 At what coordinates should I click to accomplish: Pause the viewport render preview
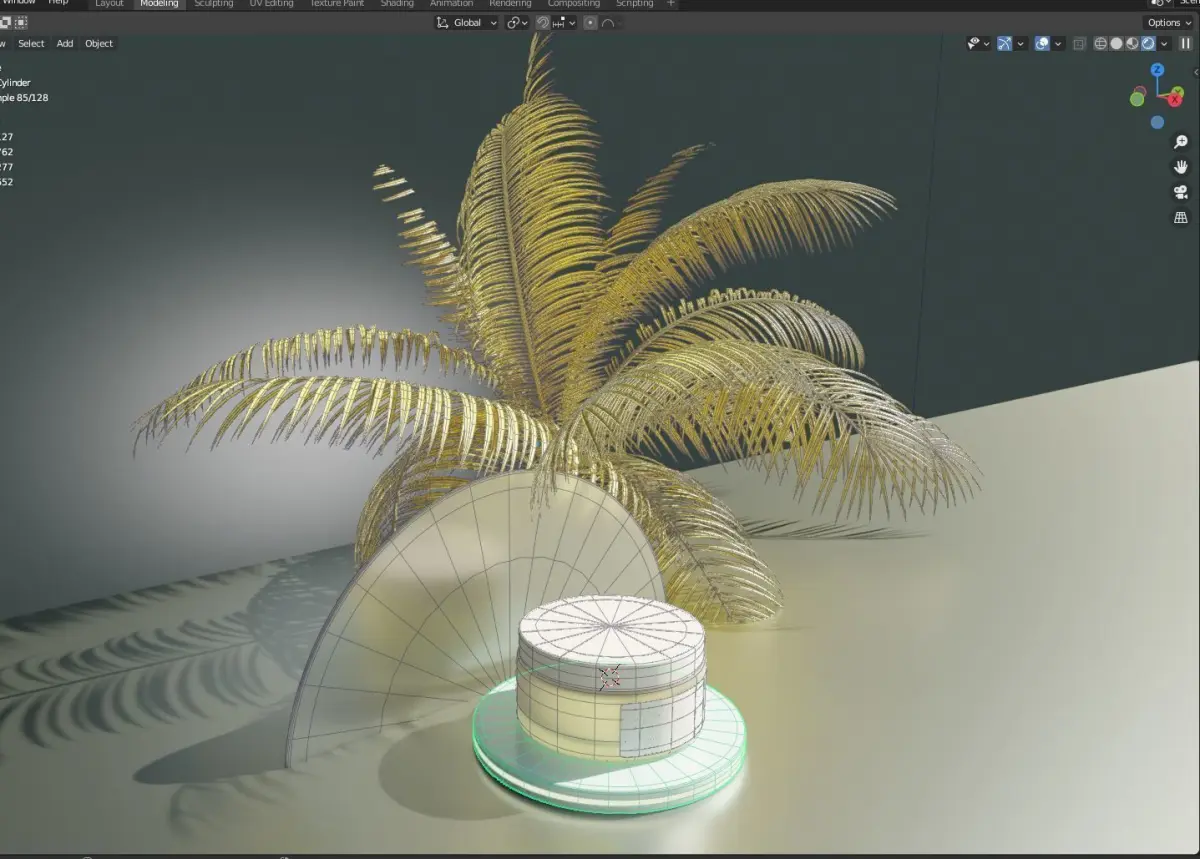pos(1186,43)
